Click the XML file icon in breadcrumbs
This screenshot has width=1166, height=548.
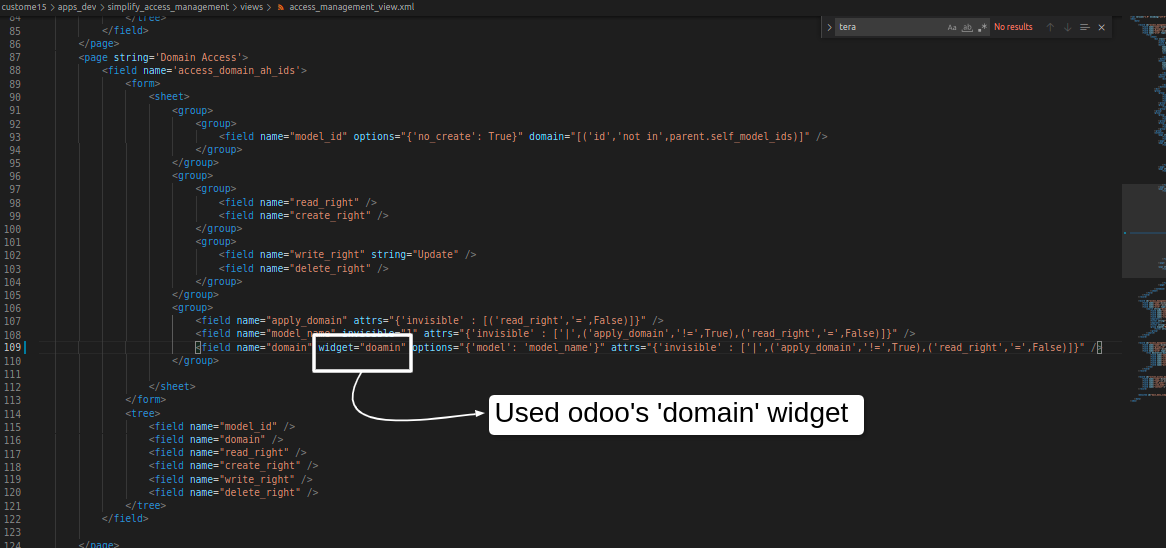pyautogui.click(x=281, y=7)
